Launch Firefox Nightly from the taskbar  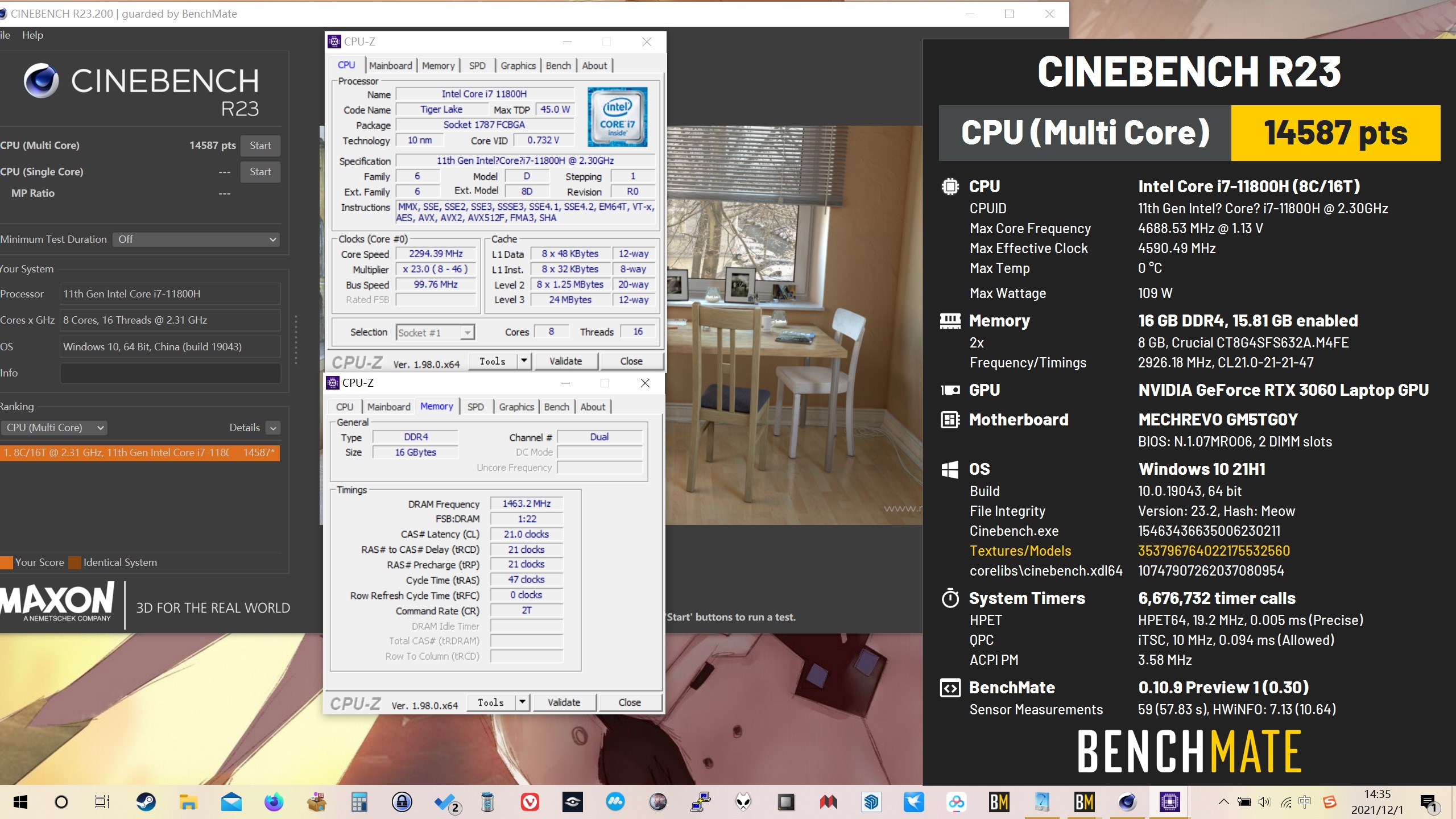click(x=274, y=802)
